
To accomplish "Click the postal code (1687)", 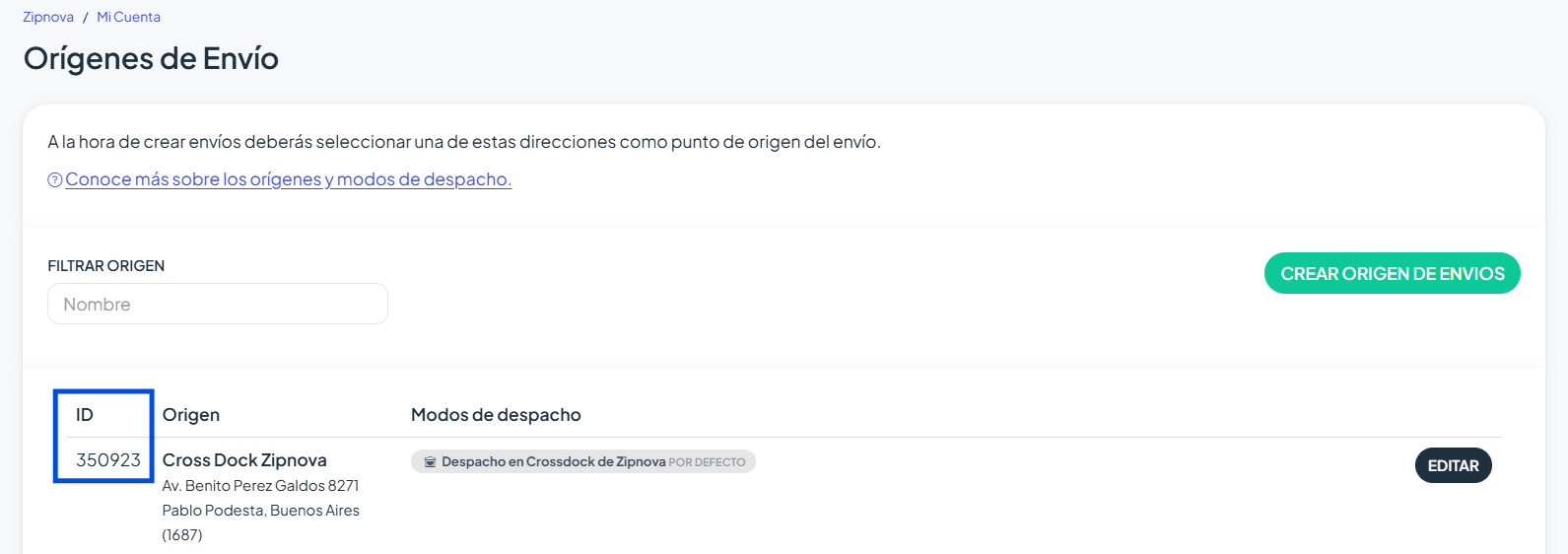I will pos(182,535).
